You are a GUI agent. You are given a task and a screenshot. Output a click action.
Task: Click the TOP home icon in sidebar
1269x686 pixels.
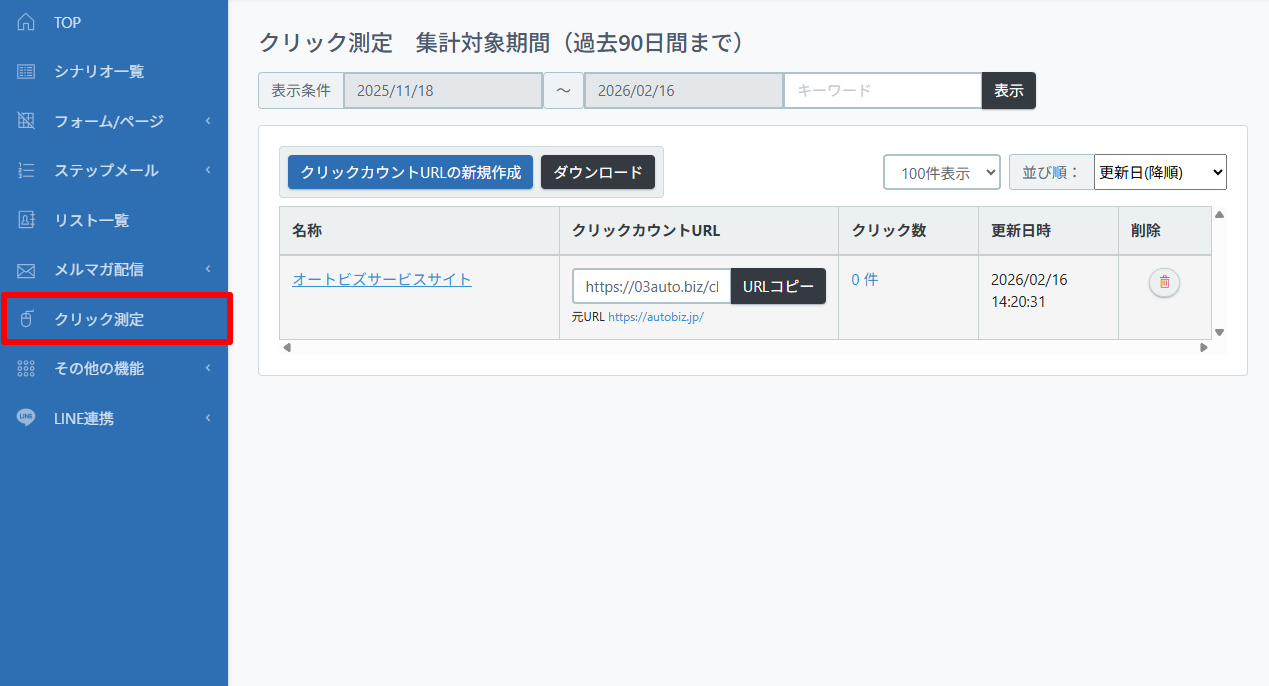[26, 22]
